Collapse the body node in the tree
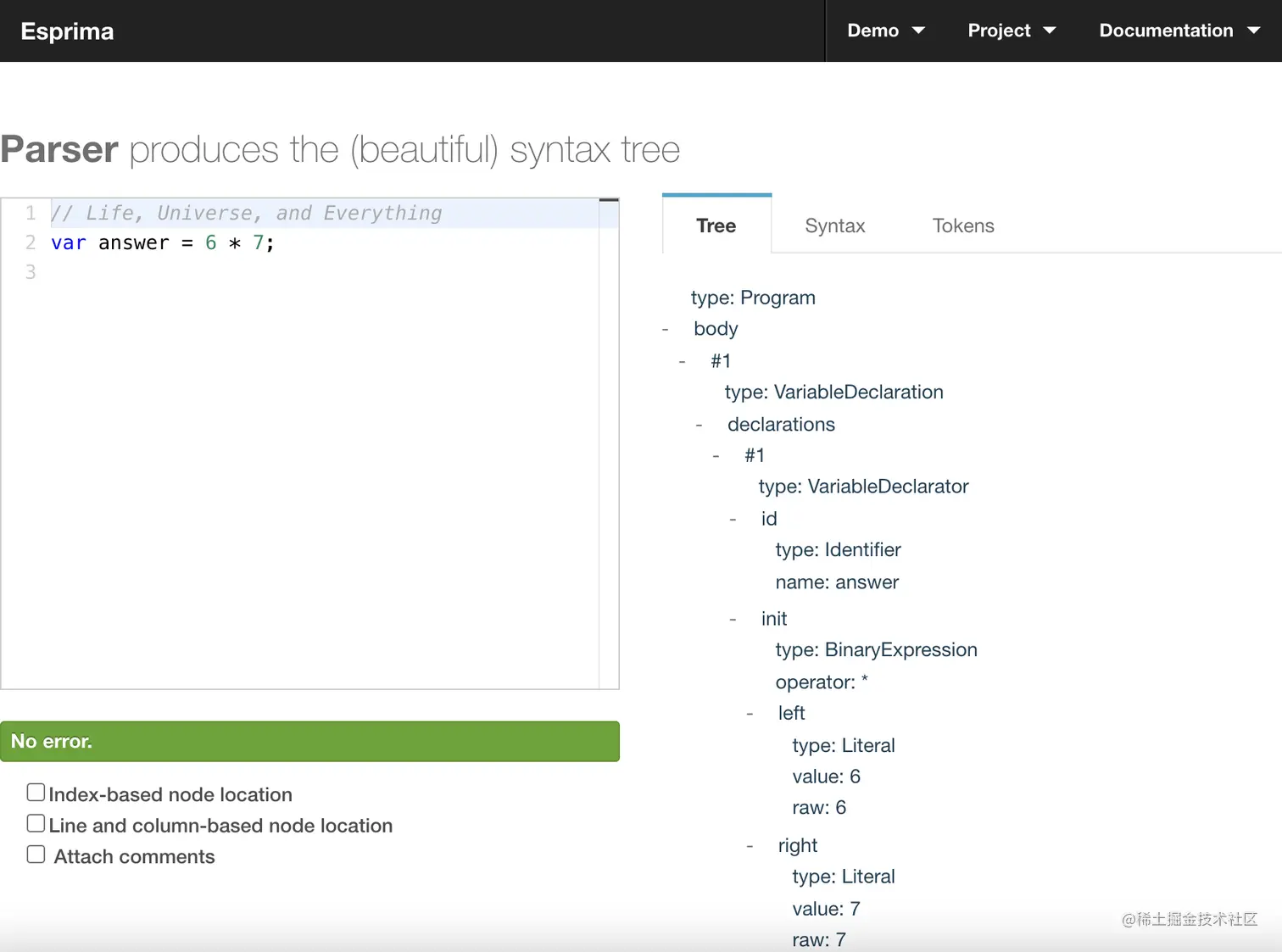Image resolution: width=1282 pixels, height=952 pixels. tap(666, 329)
